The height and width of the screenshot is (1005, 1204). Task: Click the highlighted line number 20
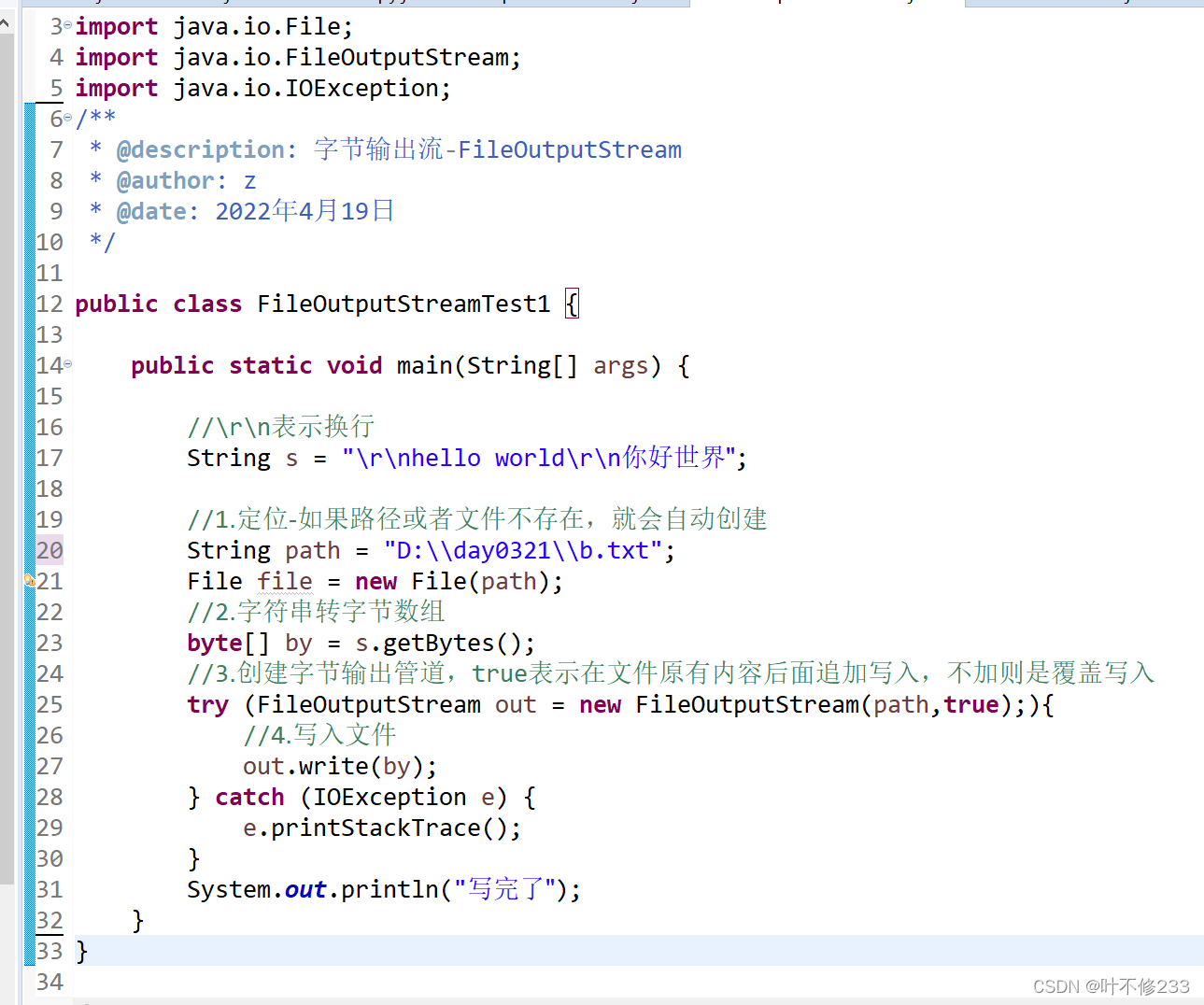pos(50,550)
